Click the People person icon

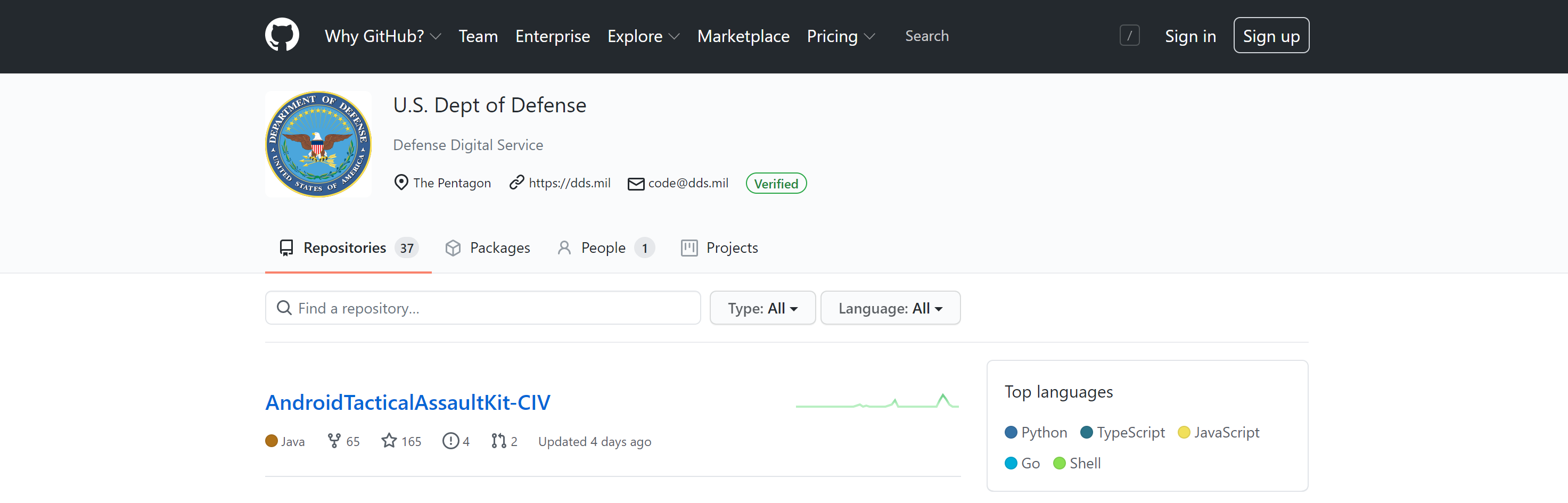click(564, 248)
